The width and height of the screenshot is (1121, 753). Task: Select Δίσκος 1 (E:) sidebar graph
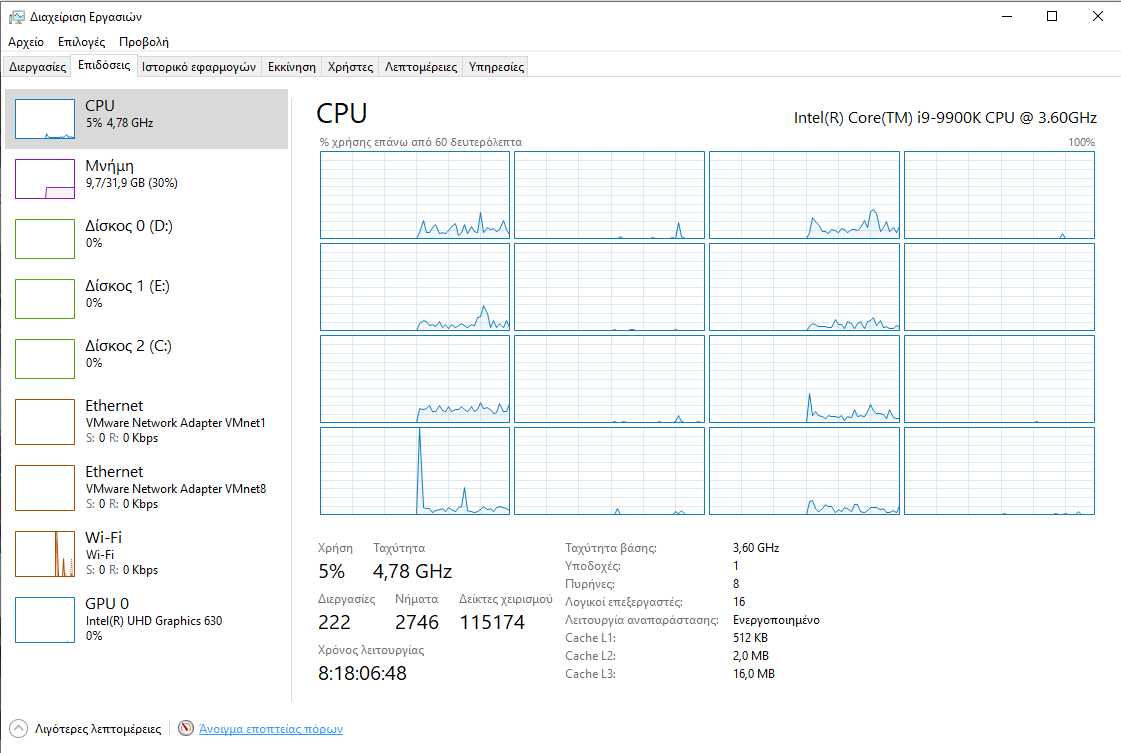point(45,299)
